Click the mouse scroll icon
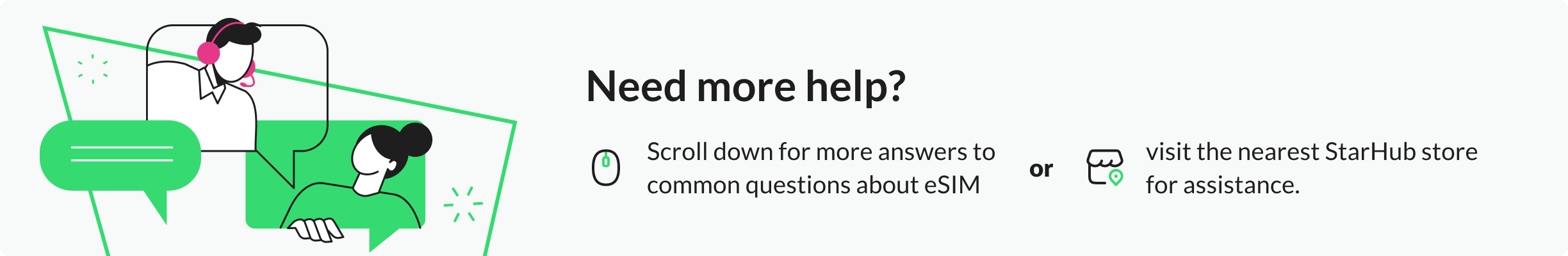This screenshot has height=256, width=1568. pos(605,168)
